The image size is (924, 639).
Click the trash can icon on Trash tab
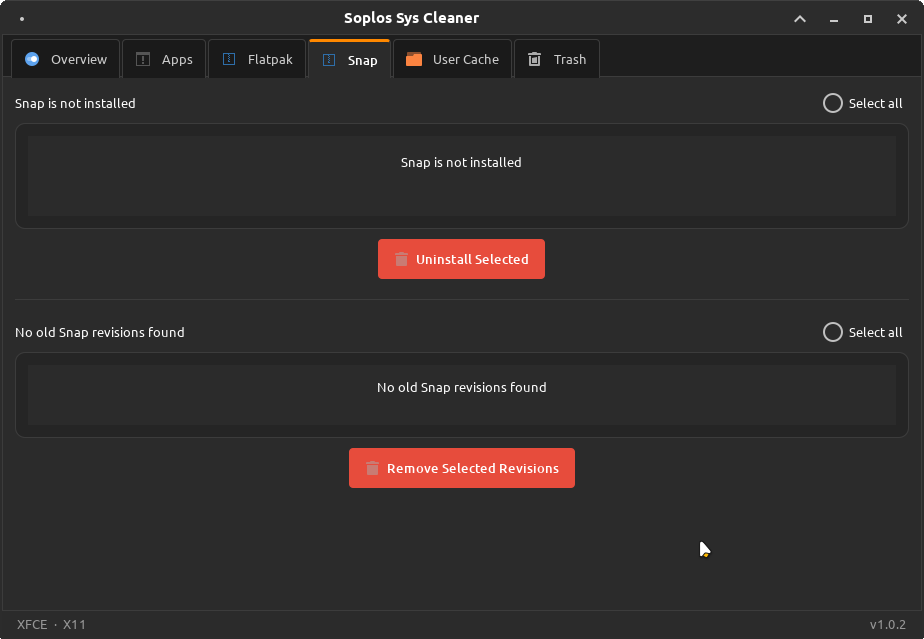coord(534,59)
